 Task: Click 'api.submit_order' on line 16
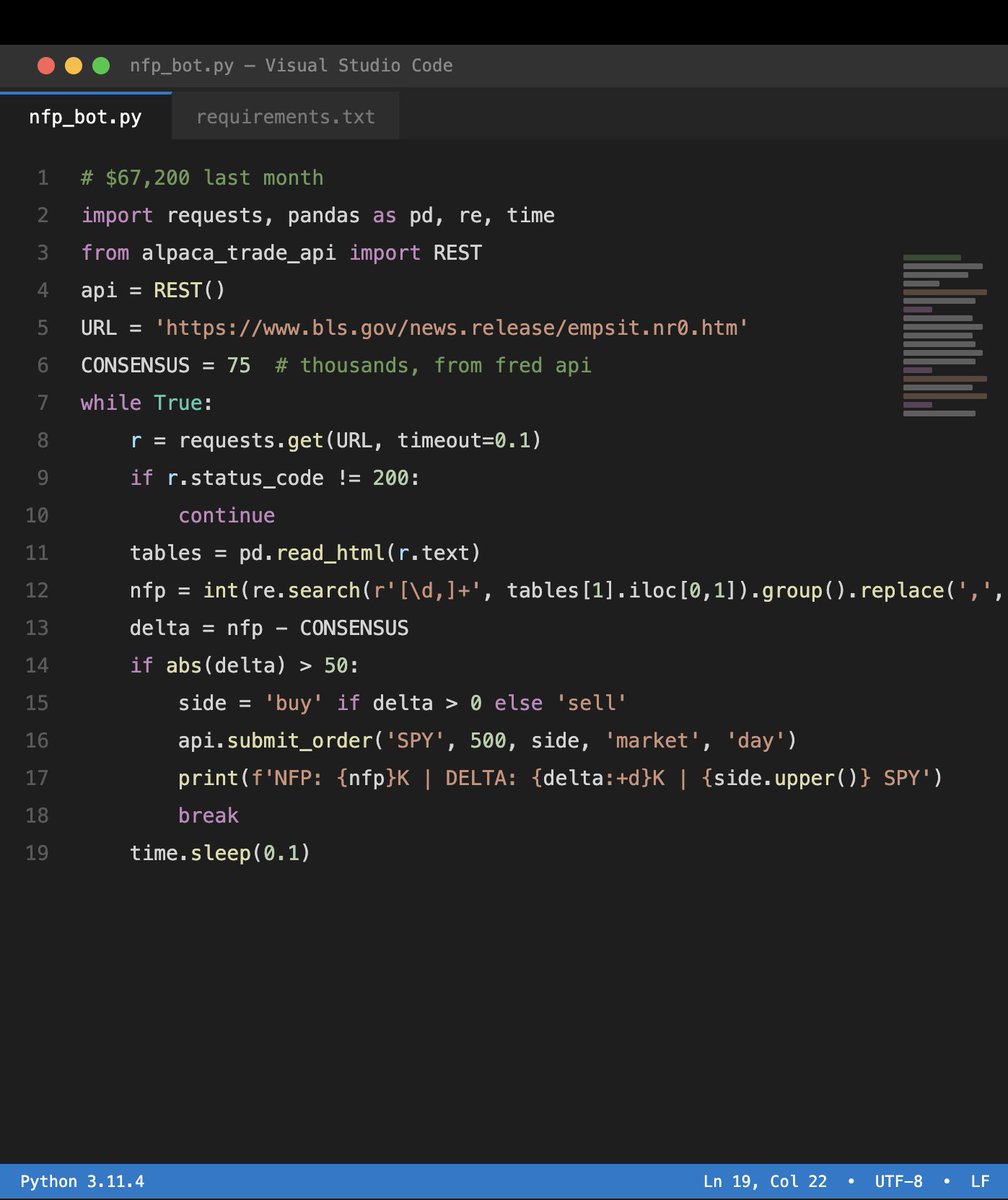(275, 740)
